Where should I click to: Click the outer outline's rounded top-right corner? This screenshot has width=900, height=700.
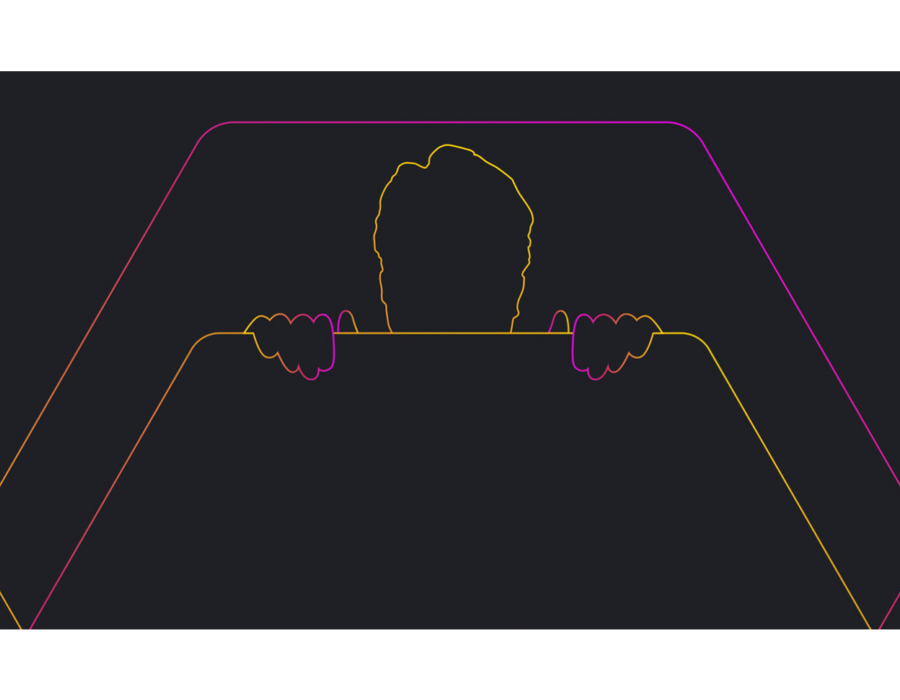point(692,130)
